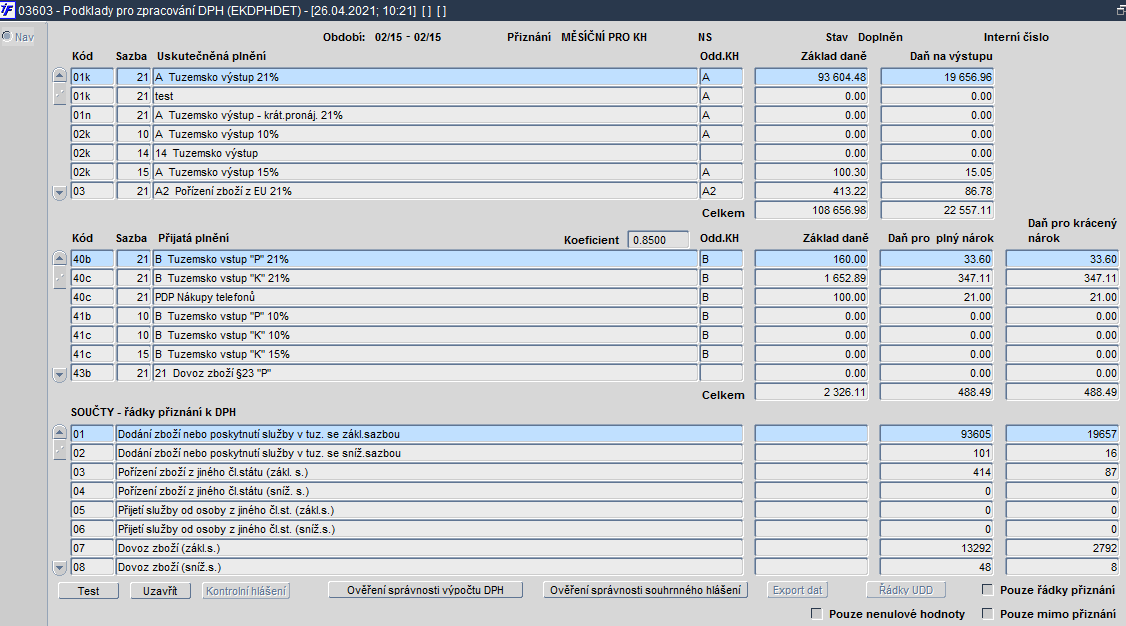Click the Export dat button
Image resolution: width=1126 pixels, height=626 pixels.
pos(797,590)
